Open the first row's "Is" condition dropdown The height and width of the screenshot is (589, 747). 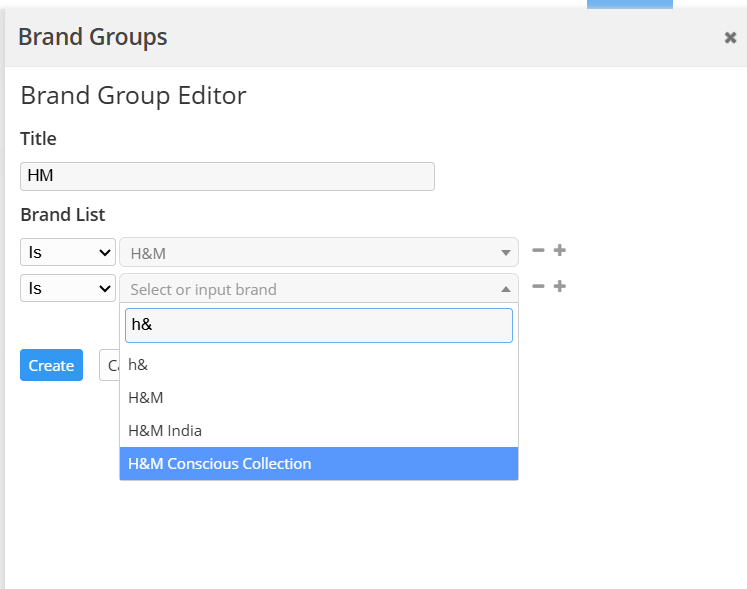(68, 252)
